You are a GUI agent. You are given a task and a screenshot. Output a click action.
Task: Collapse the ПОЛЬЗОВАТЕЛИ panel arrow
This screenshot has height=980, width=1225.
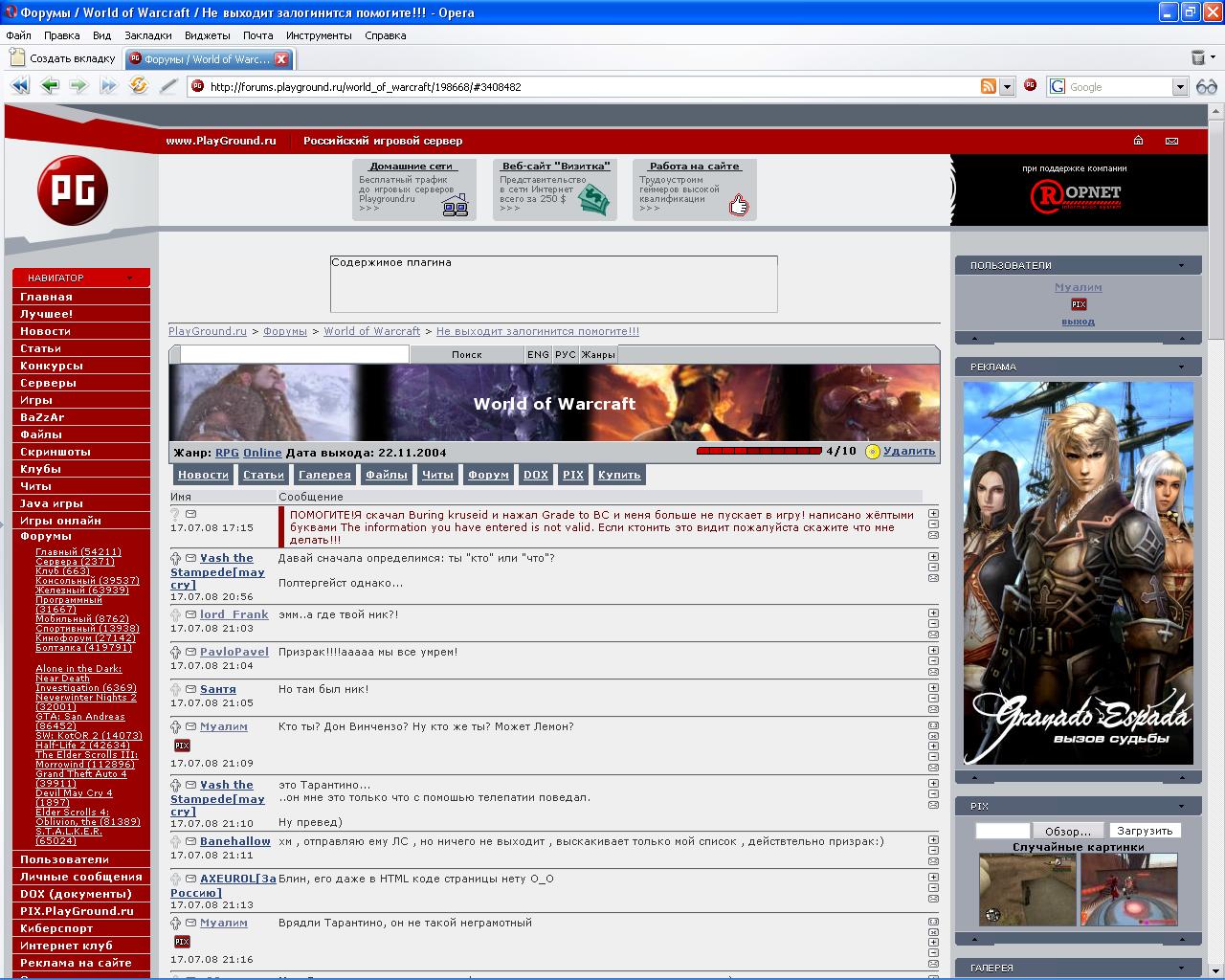(1181, 265)
